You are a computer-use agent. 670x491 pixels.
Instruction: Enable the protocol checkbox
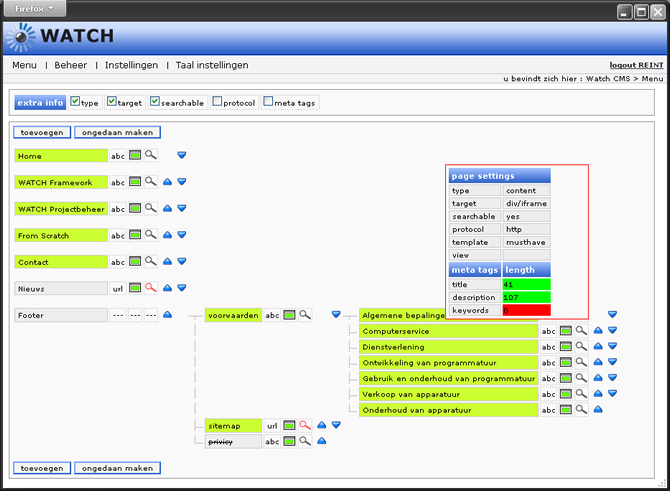[x=217, y=101]
